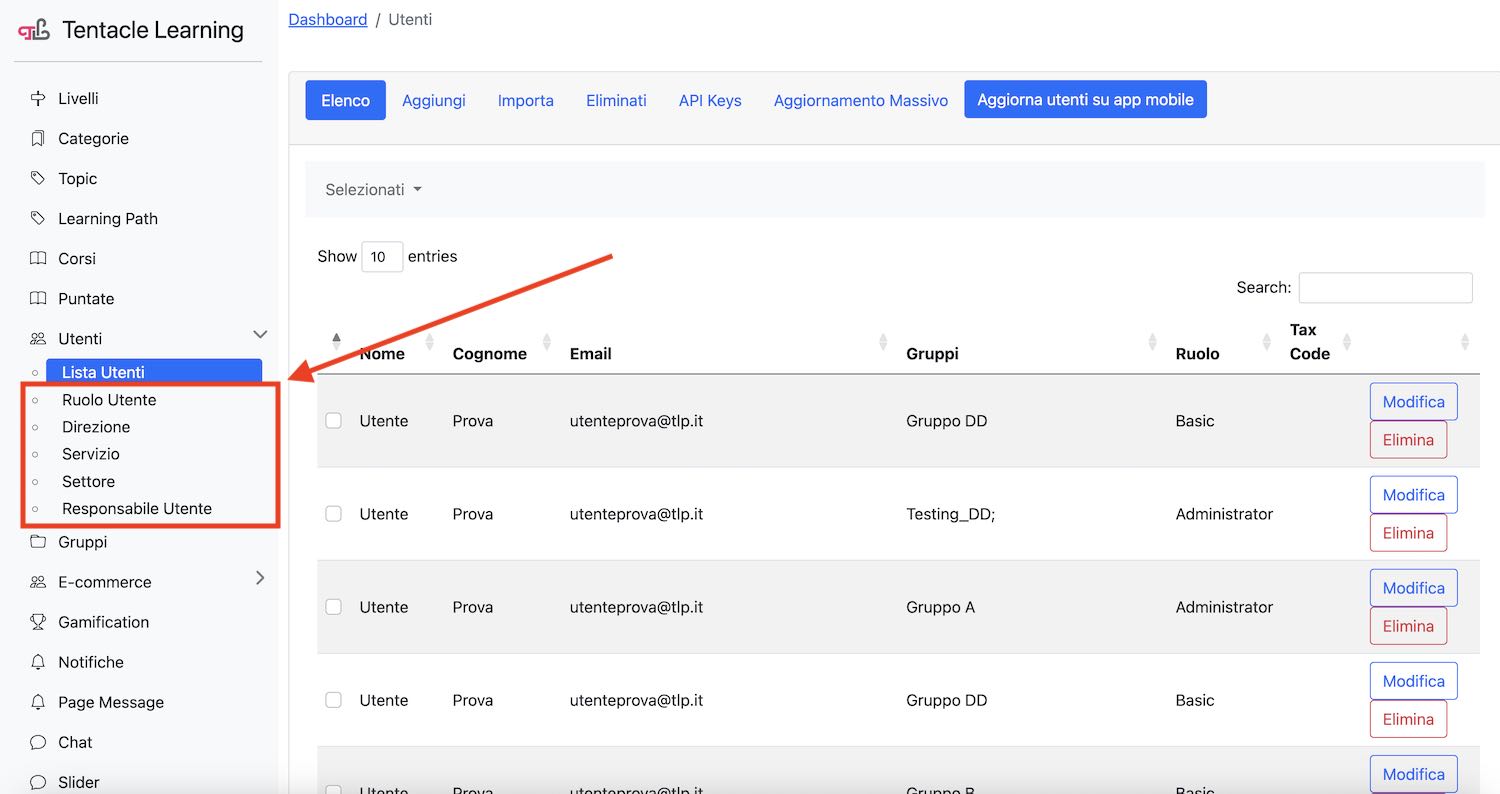Open the API Keys tab
This screenshot has width=1500, height=794.
coord(710,100)
